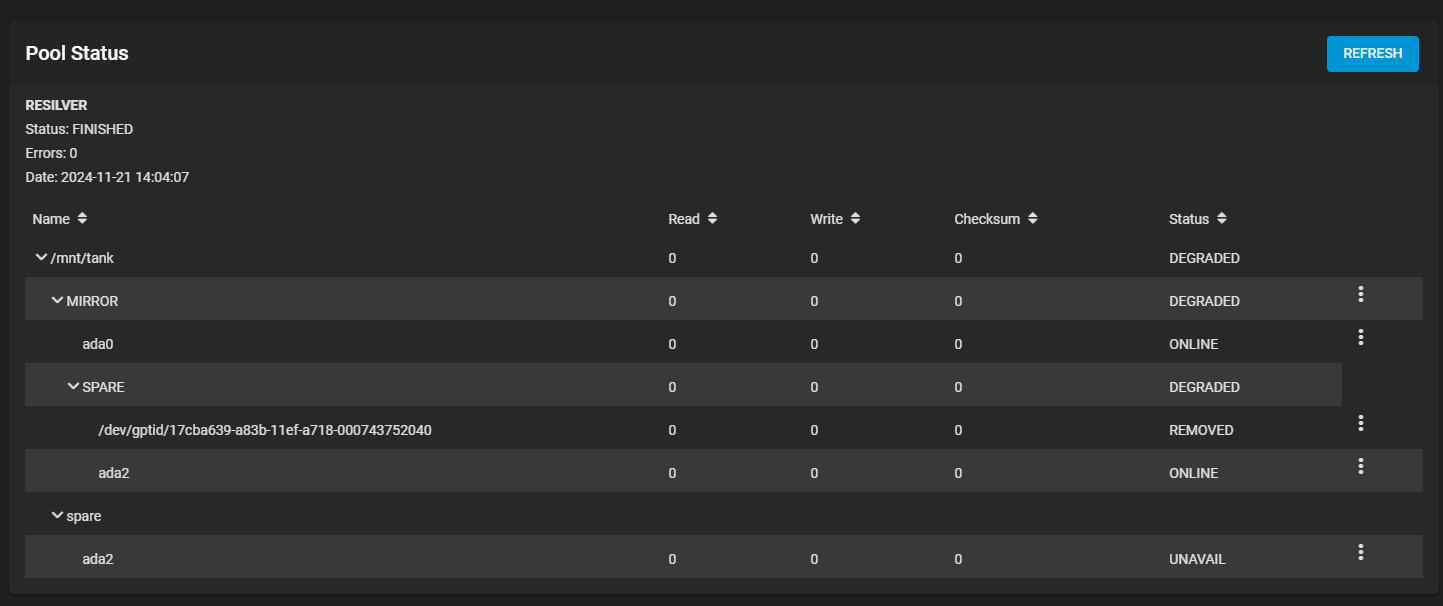
Task: Select the /dev/gptid device entry
Action: point(264,430)
